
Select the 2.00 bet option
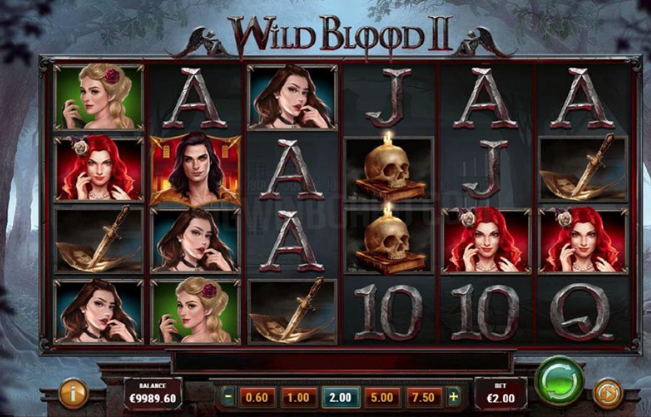[340, 397]
